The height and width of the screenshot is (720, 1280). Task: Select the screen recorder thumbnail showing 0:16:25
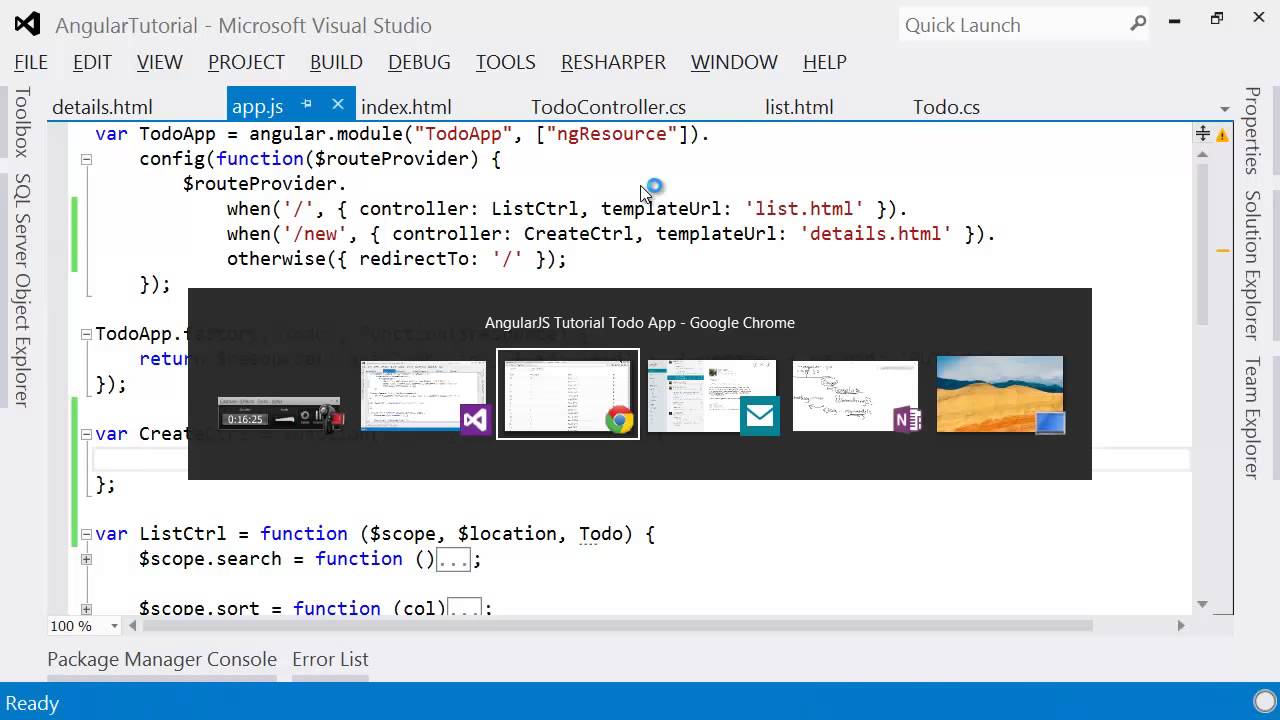click(x=281, y=413)
